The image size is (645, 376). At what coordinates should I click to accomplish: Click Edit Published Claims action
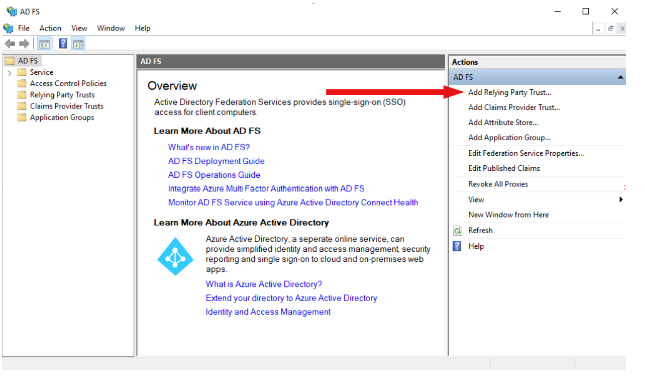click(x=504, y=169)
